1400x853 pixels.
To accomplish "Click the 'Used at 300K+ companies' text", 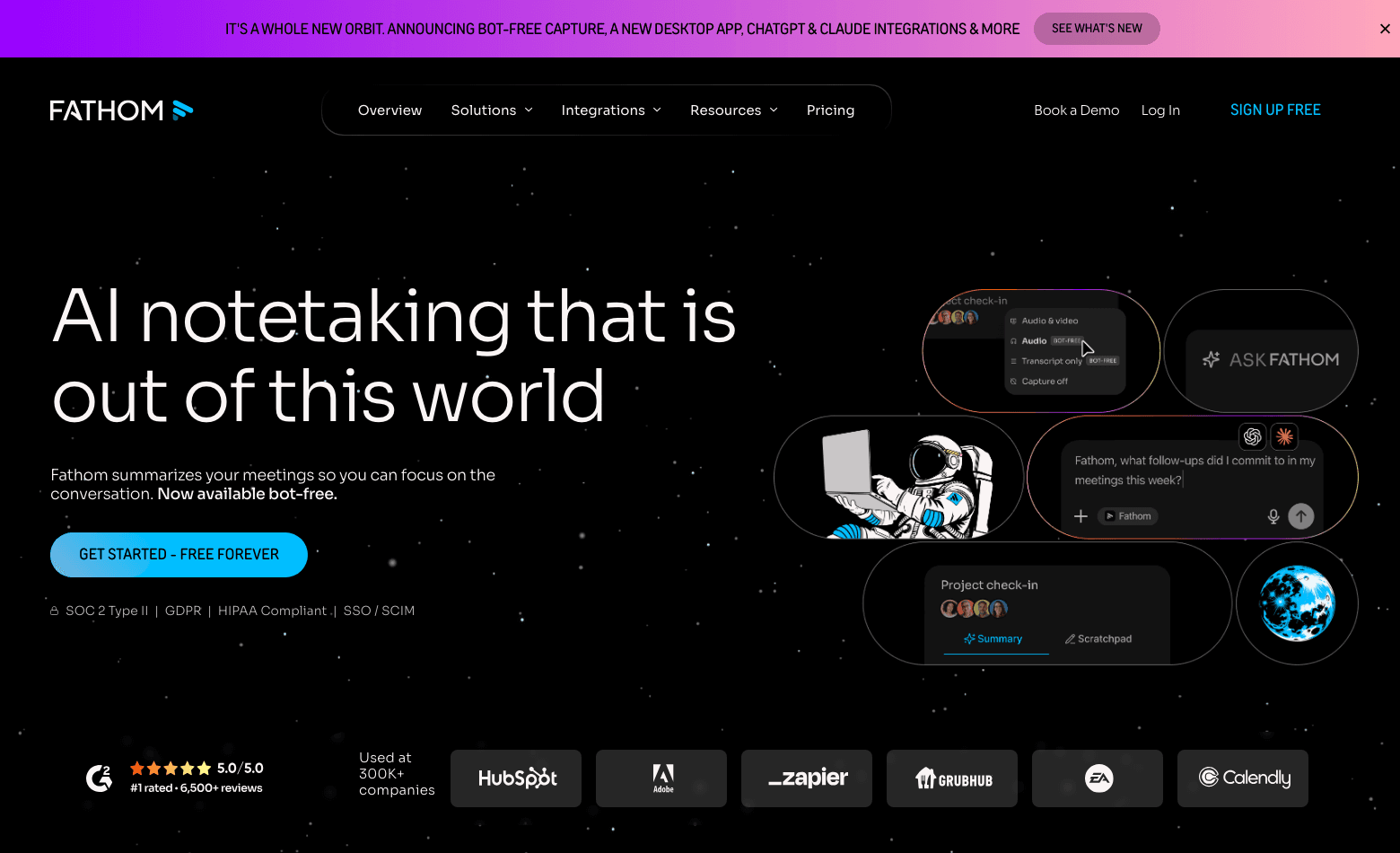I will (x=397, y=774).
